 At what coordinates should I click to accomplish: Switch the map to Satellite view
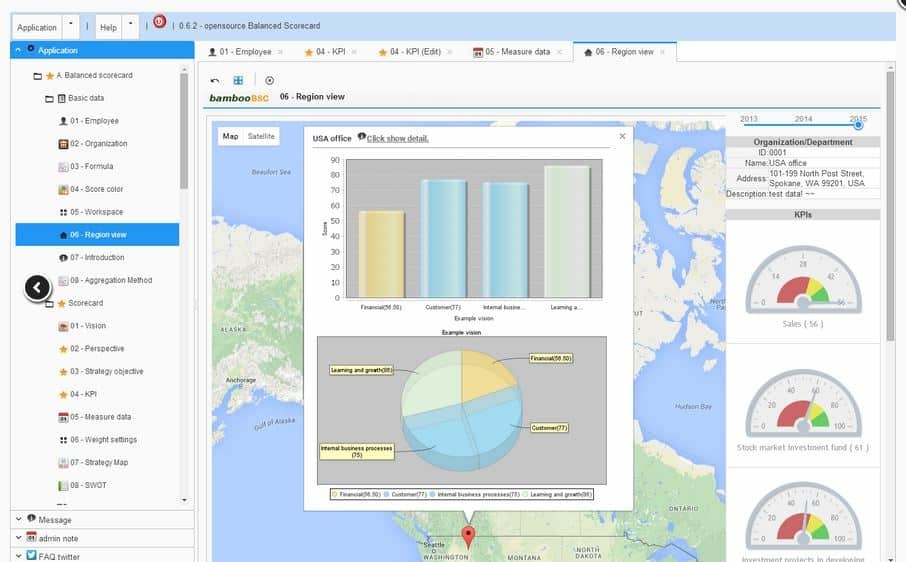tap(262, 136)
